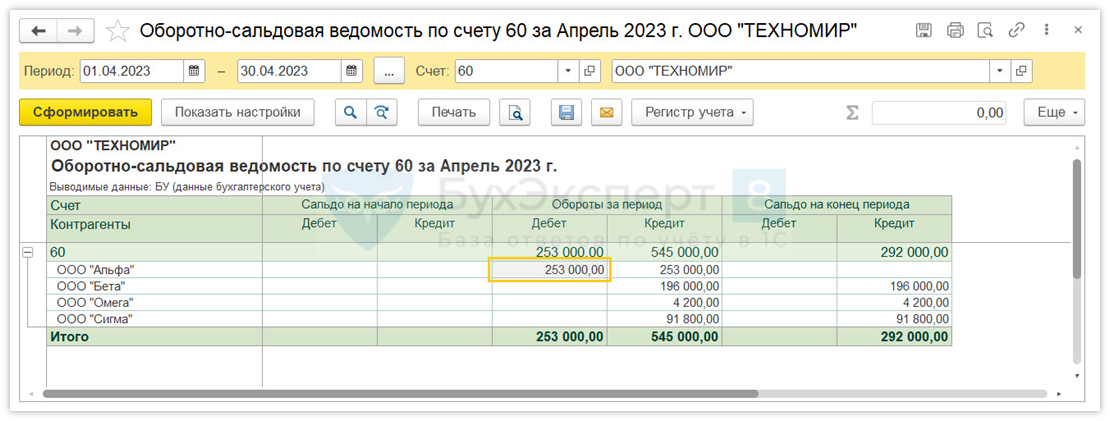1110x421 pixels.
Task: Click the printer icon in title bar
Action: tap(955, 31)
